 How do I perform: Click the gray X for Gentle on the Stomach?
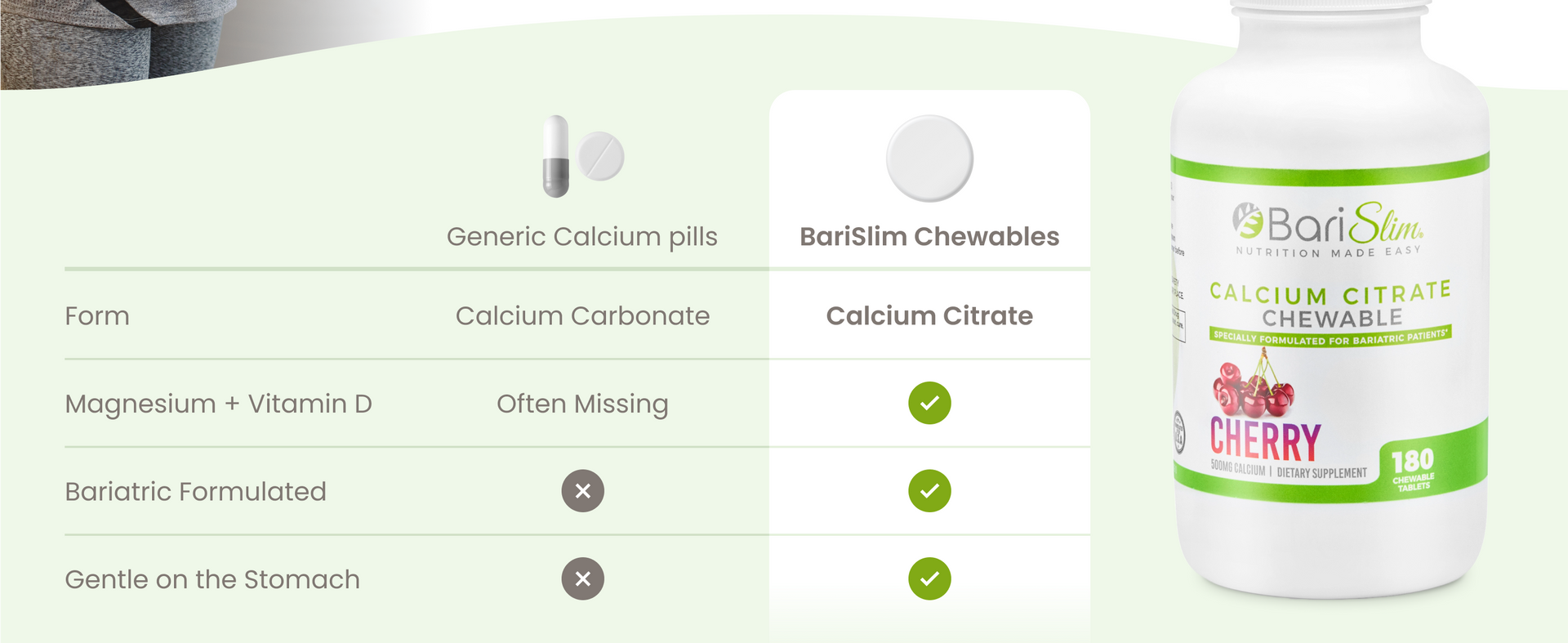[x=582, y=578]
